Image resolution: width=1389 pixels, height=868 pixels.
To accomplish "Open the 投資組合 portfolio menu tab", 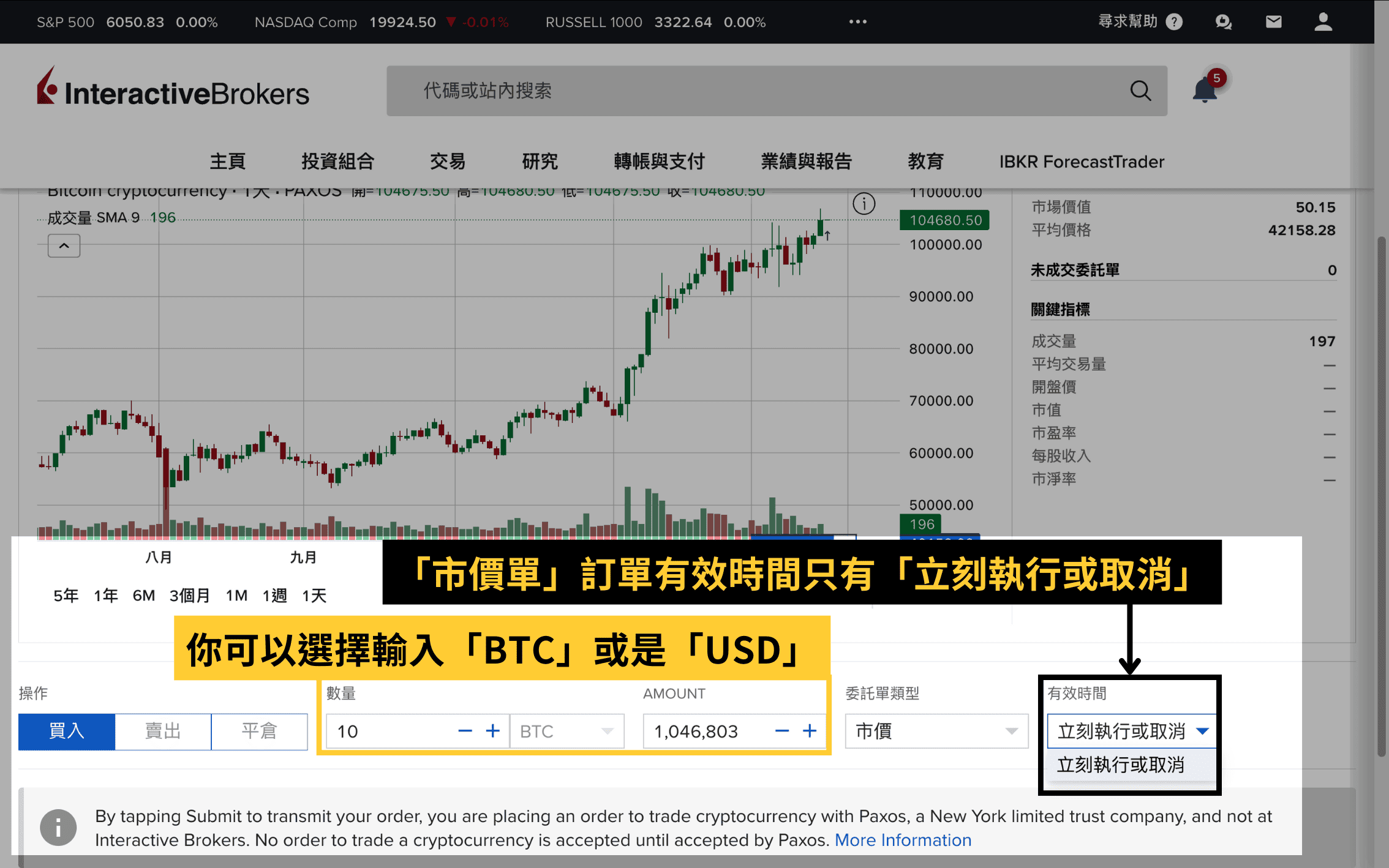I will (338, 162).
